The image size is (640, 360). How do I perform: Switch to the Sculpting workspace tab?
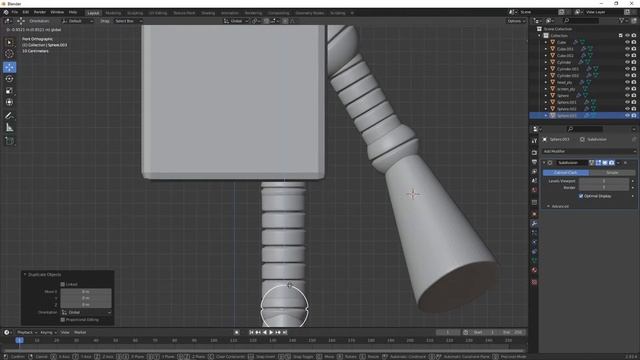135,13
